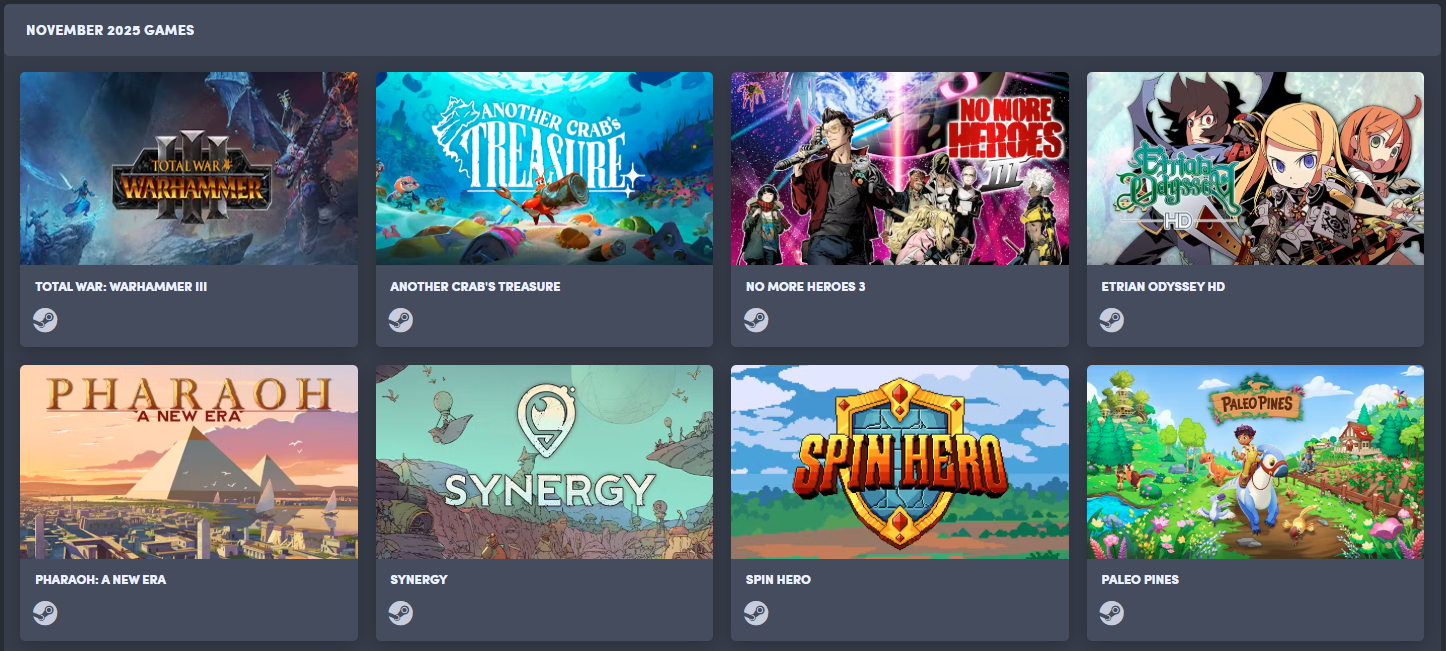Screen dimensions: 1446x651
Task: Click Steam icon under No More Heroes 3
Action: click(x=756, y=320)
